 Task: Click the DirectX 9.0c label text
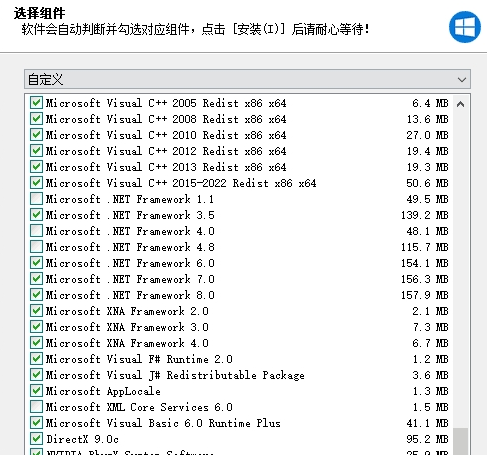pos(82,439)
